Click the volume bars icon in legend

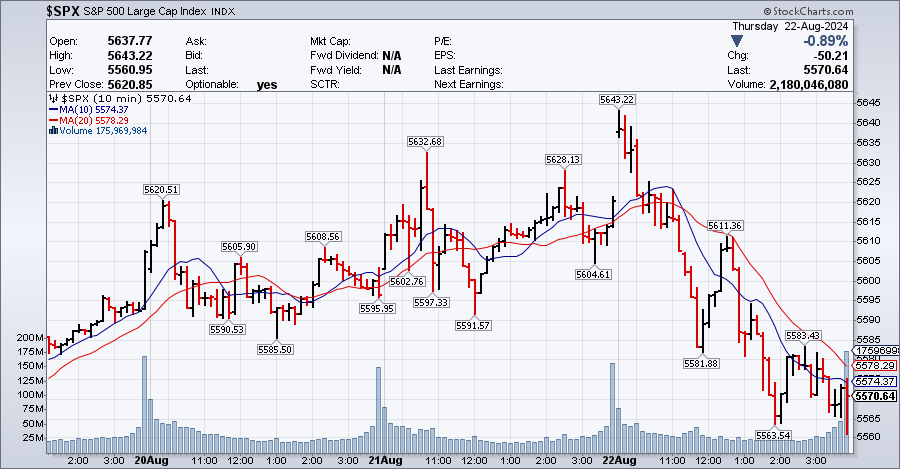click(x=52, y=130)
